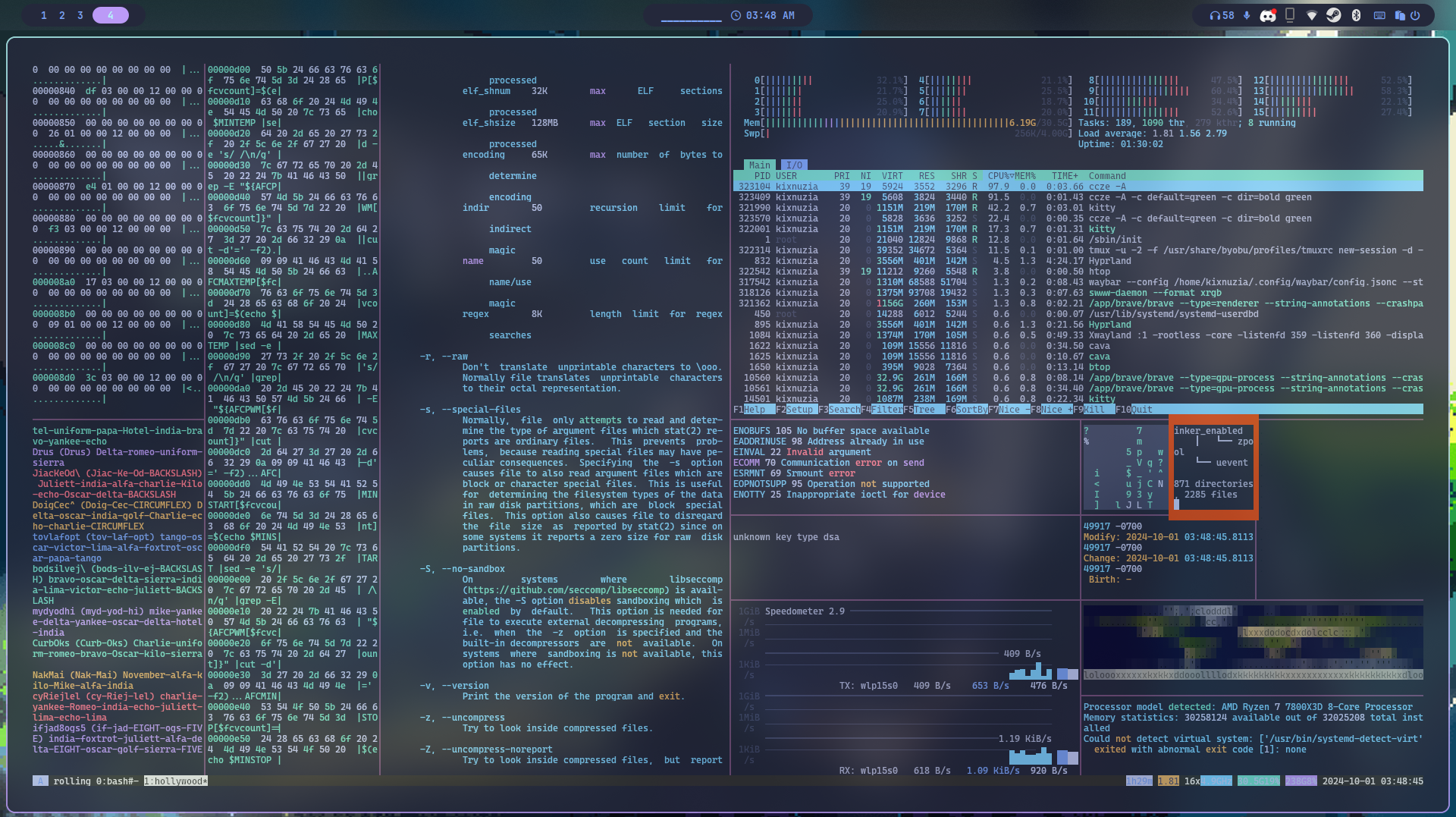Switch to workspace 2
This screenshot has width=1456, height=817.
pyautogui.click(x=62, y=15)
